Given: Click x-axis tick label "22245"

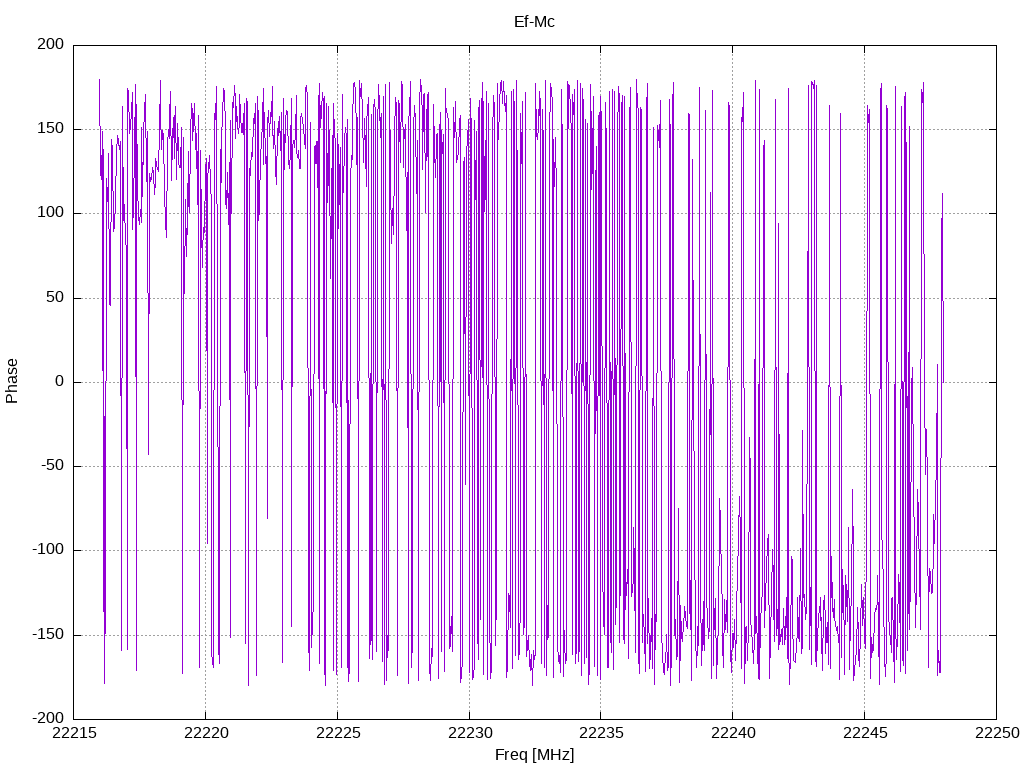Looking at the screenshot, I should pyautogui.click(x=865, y=733).
